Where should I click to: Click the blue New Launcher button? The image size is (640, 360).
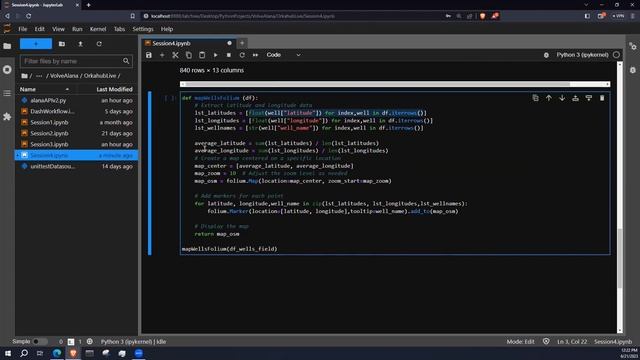click(x=36, y=44)
